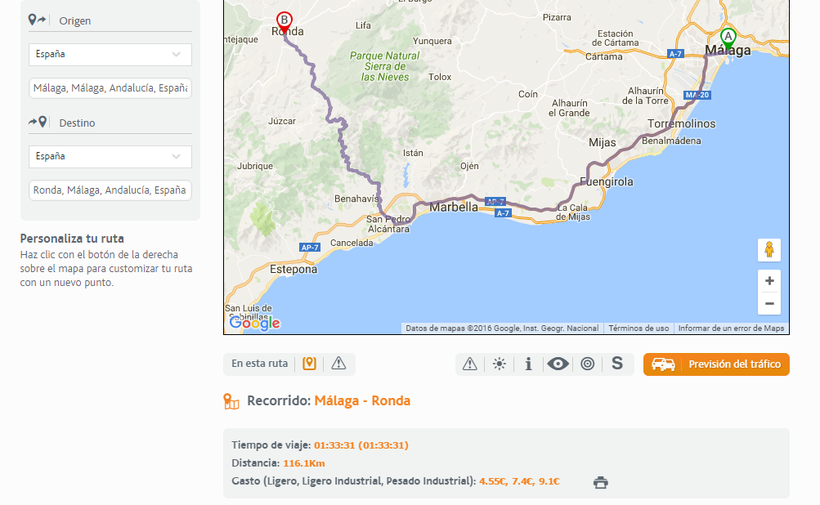Zoom out on the map
Screen dimensions: 820x505
click(x=769, y=304)
